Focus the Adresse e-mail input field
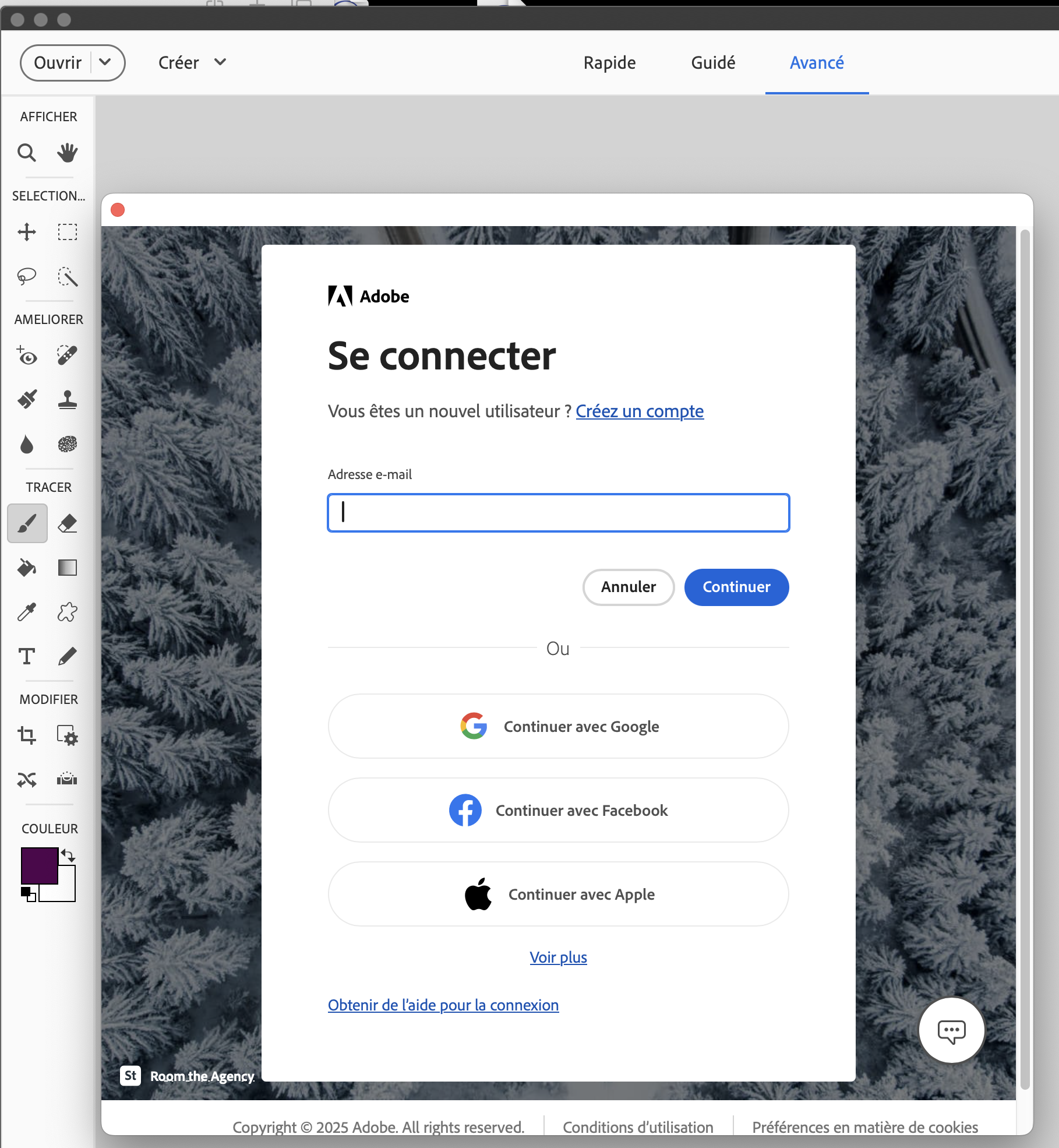Image resolution: width=1059 pixels, height=1148 pixels. click(x=558, y=513)
